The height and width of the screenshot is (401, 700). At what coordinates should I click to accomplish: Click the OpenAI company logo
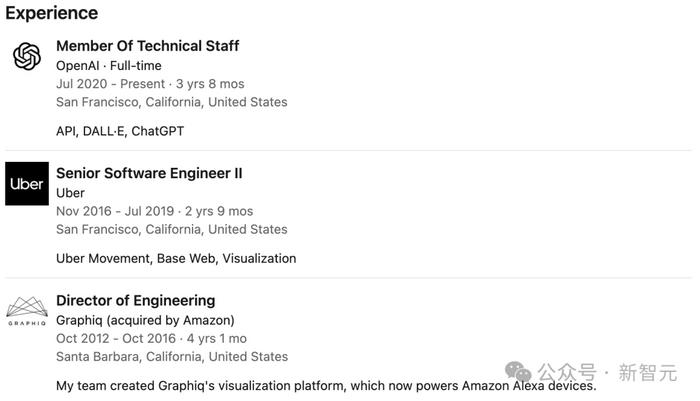click(x=27, y=57)
